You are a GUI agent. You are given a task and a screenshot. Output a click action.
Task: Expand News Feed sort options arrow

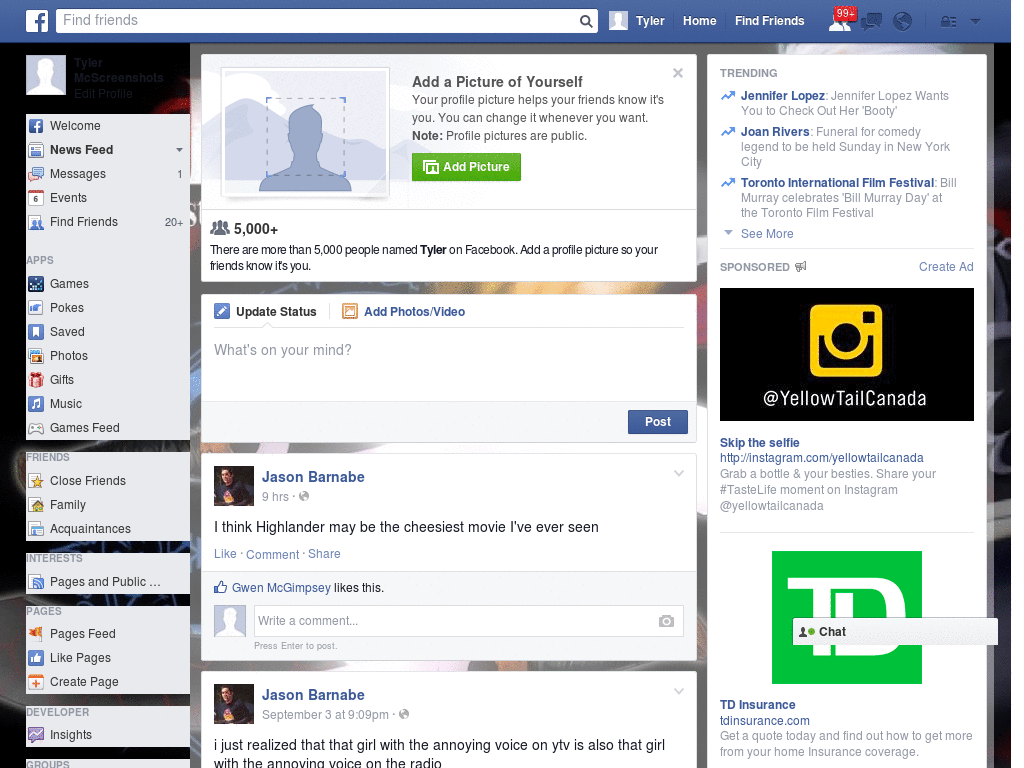tap(179, 150)
